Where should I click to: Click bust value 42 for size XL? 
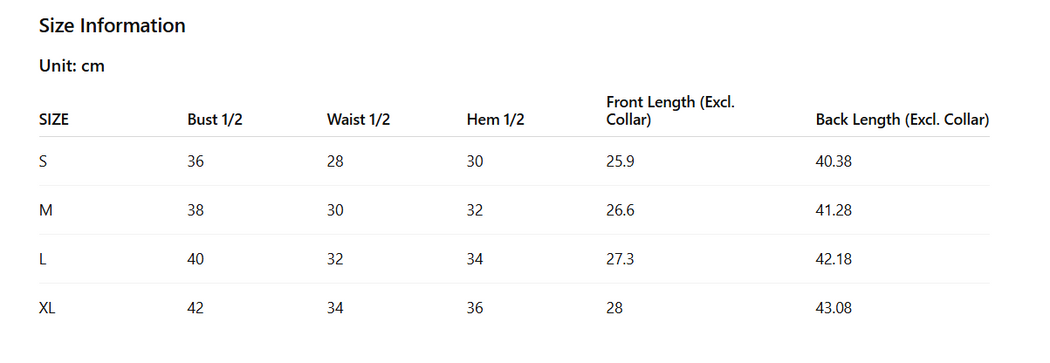196,308
